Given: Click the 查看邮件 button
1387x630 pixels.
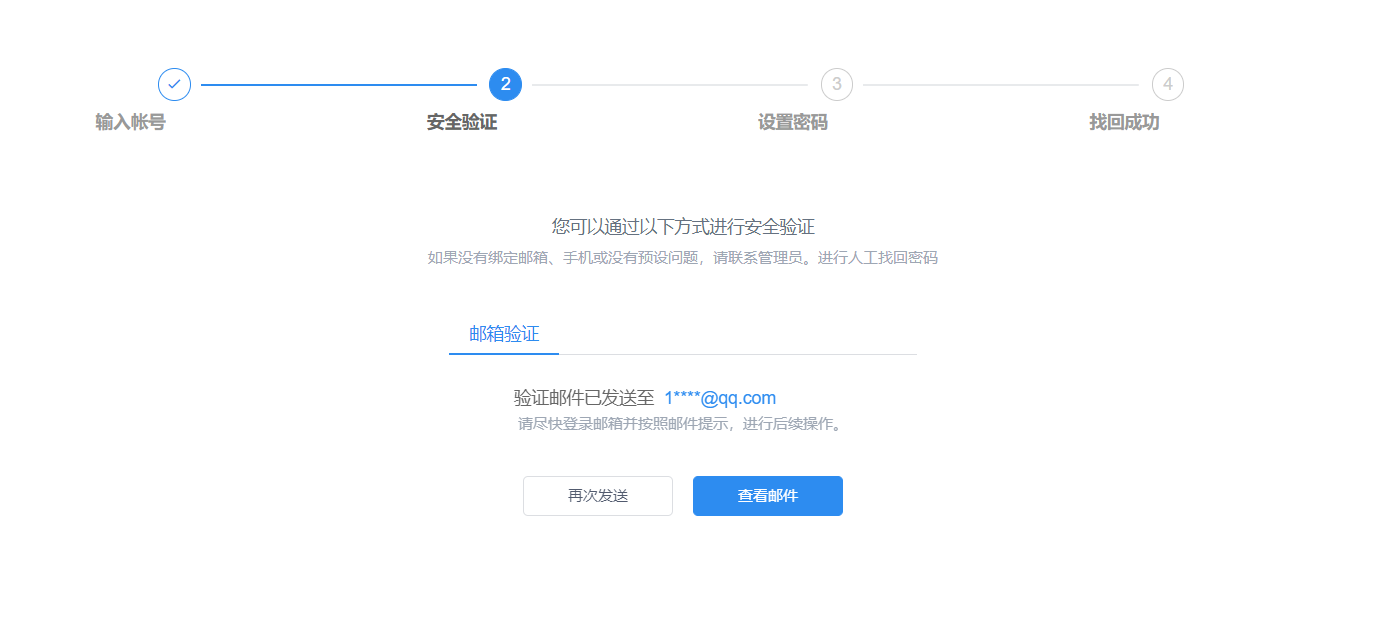Looking at the screenshot, I should point(768,496).
